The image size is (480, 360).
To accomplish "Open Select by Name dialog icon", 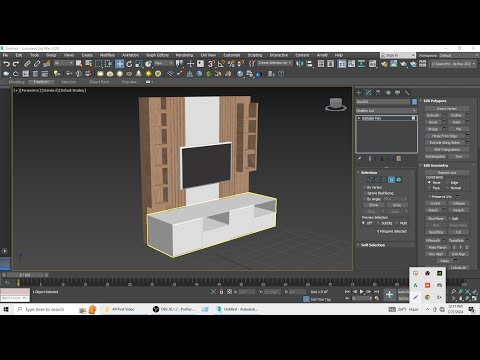I will tap(89, 64).
